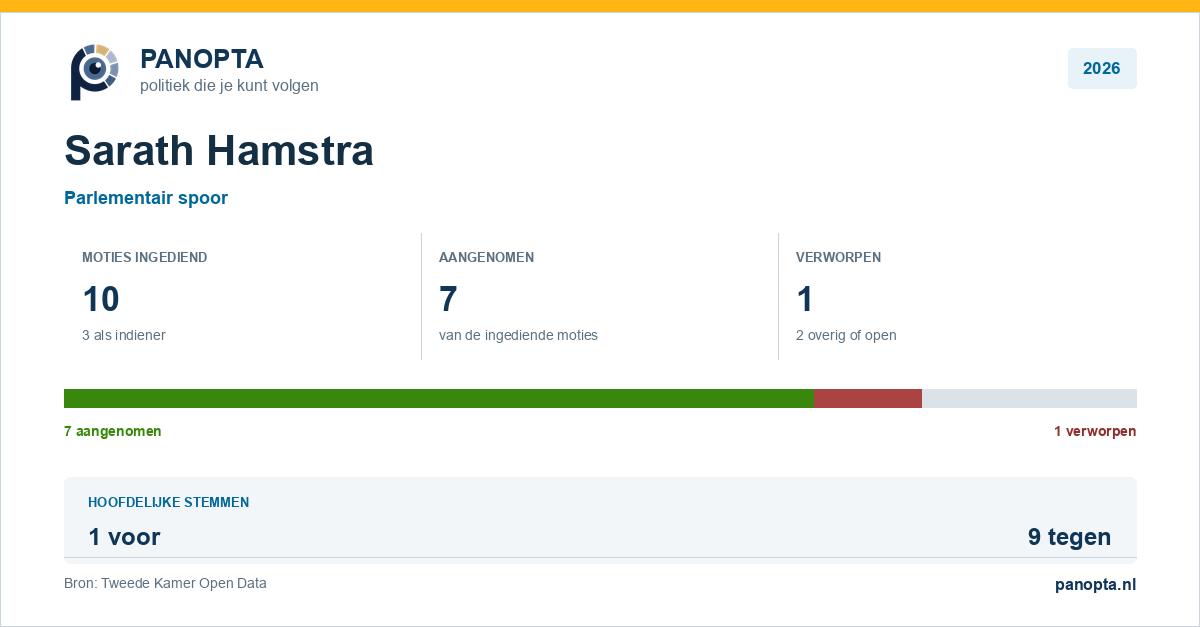The width and height of the screenshot is (1200, 627).
Task: Click the adopted motions value 7
Action: click(x=449, y=299)
